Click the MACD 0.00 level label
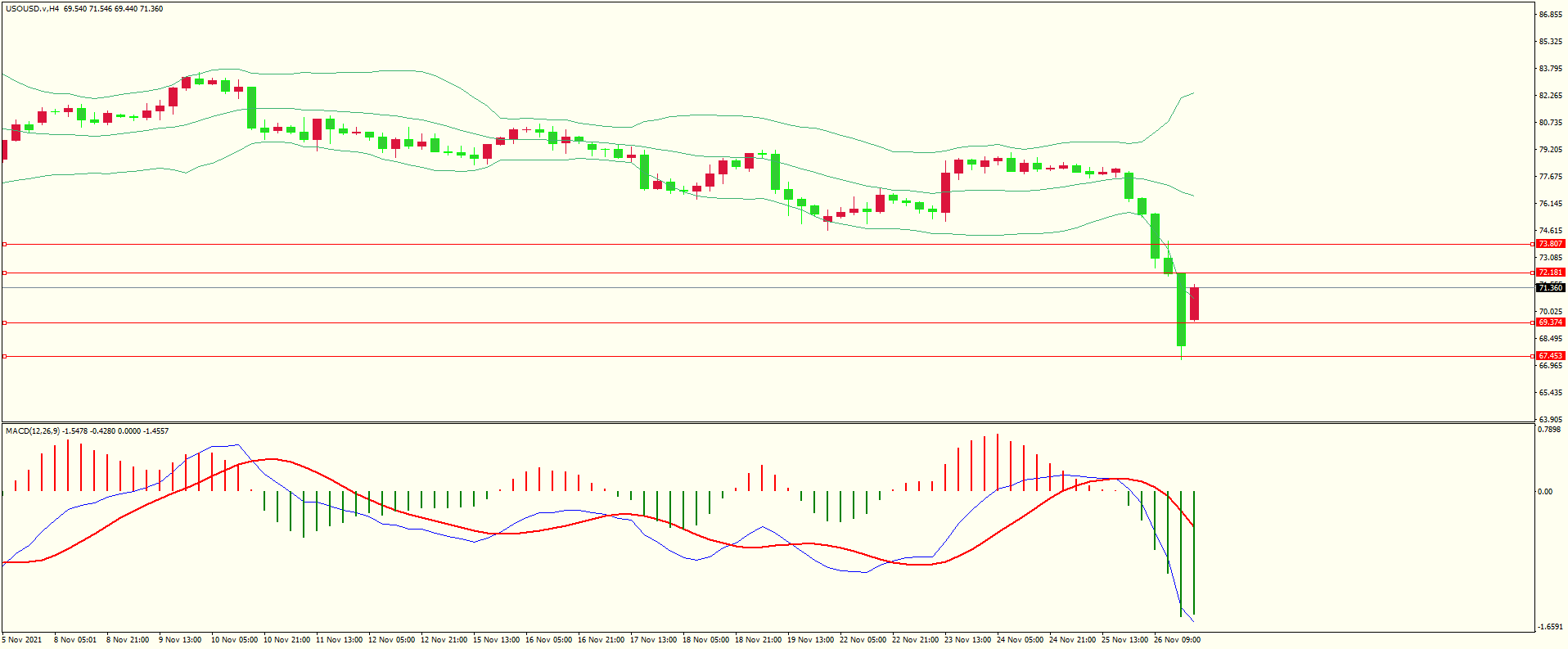Viewport: 1568px width, 649px height. tap(1544, 492)
